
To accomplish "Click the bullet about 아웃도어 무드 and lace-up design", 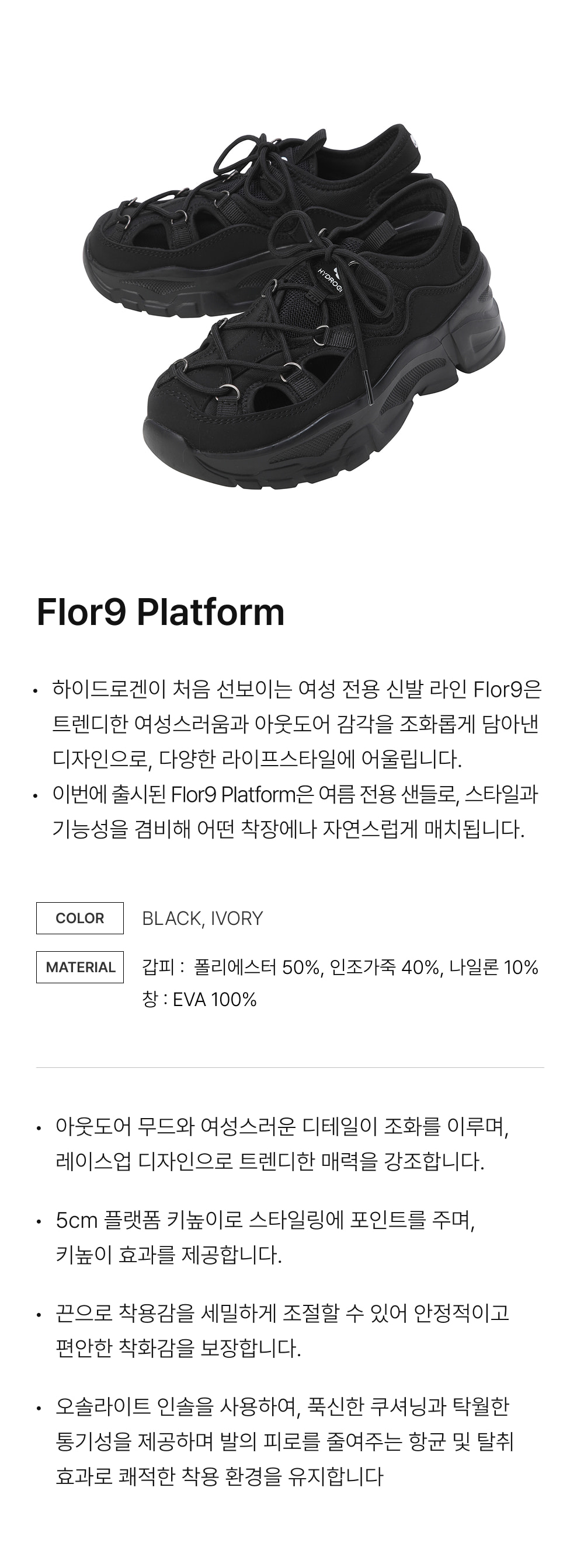I will (x=282, y=1144).
